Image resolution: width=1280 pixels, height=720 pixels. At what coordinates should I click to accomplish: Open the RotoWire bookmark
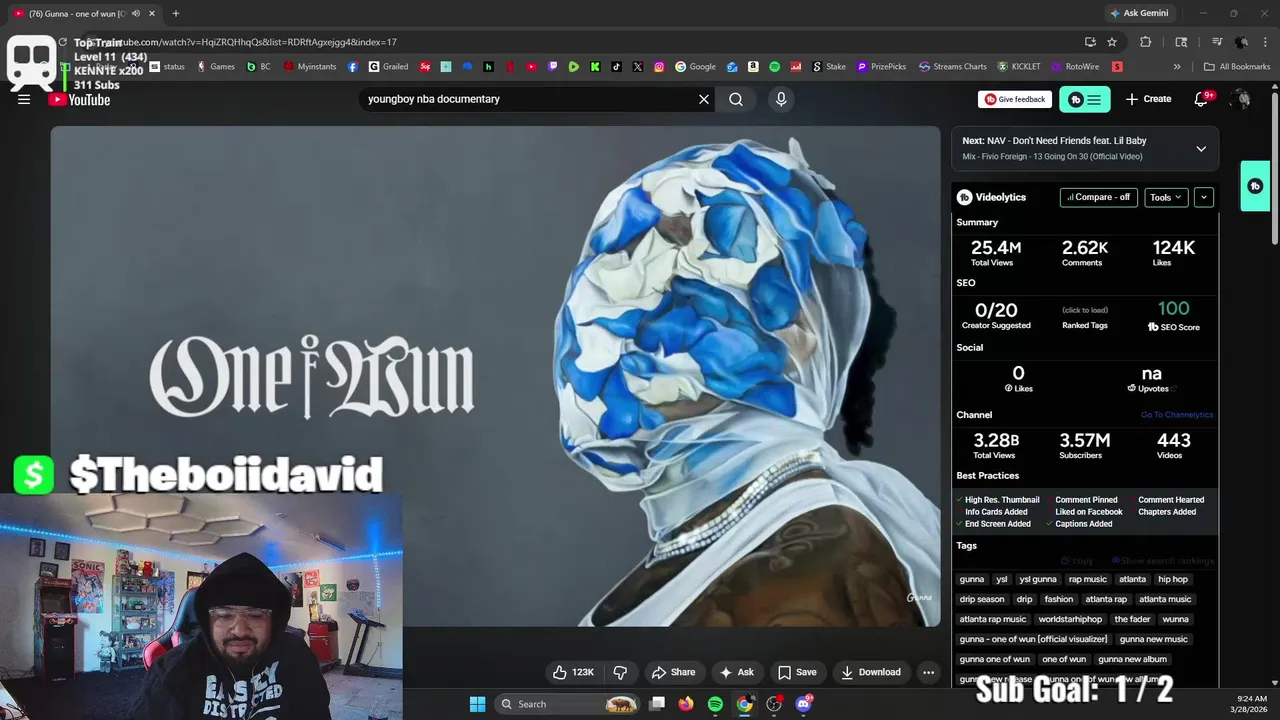point(1075,67)
